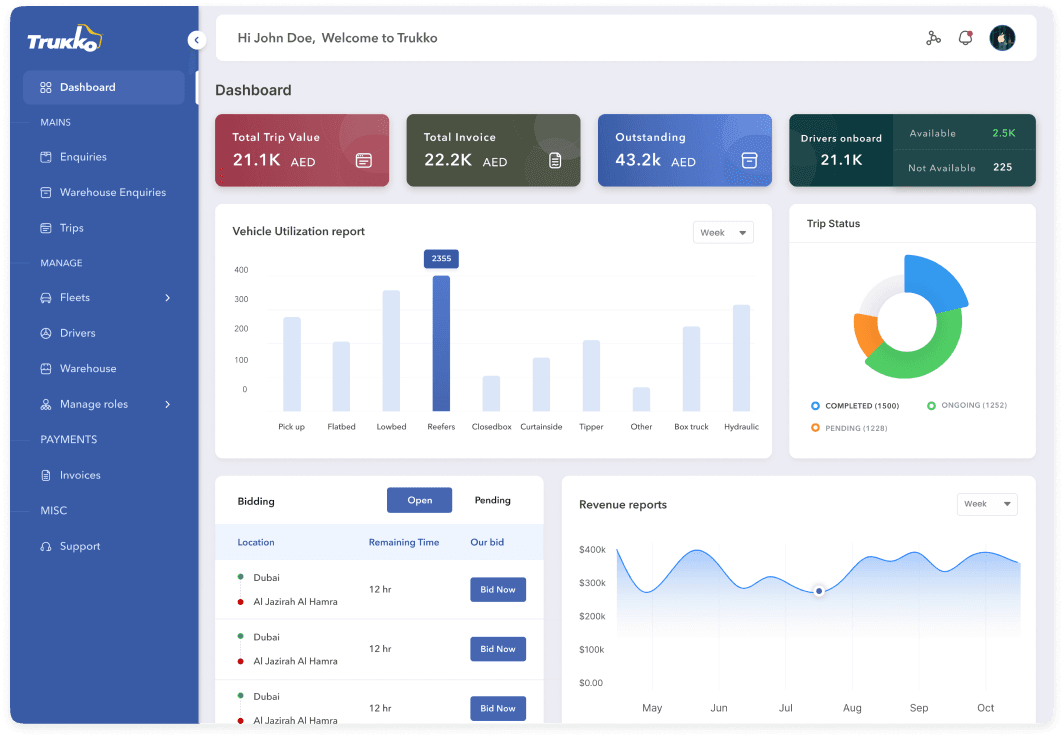Click the Enquiries icon in sidebar
The height and width of the screenshot is (738, 1064).
click(x=45, y=157)
